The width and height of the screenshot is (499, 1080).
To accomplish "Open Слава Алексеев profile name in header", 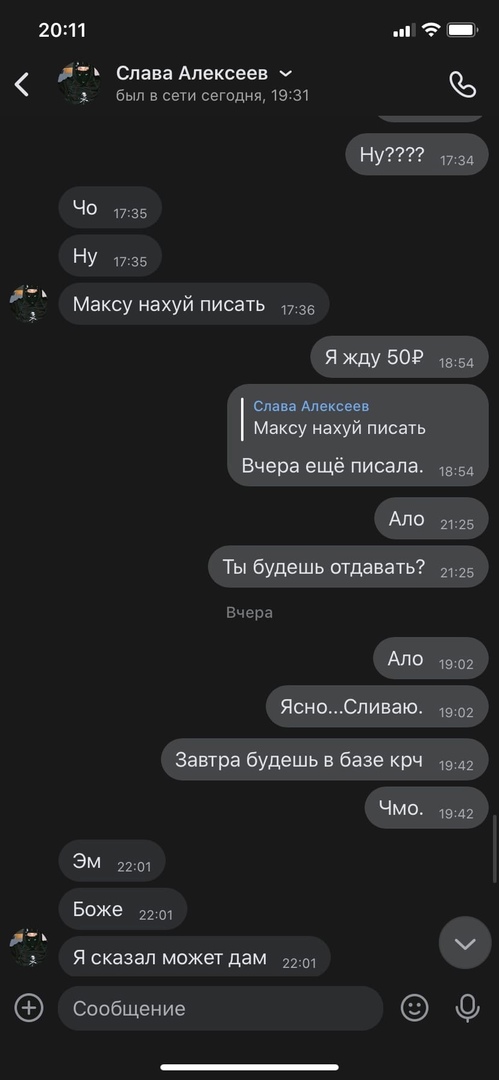I will (192, 73).
